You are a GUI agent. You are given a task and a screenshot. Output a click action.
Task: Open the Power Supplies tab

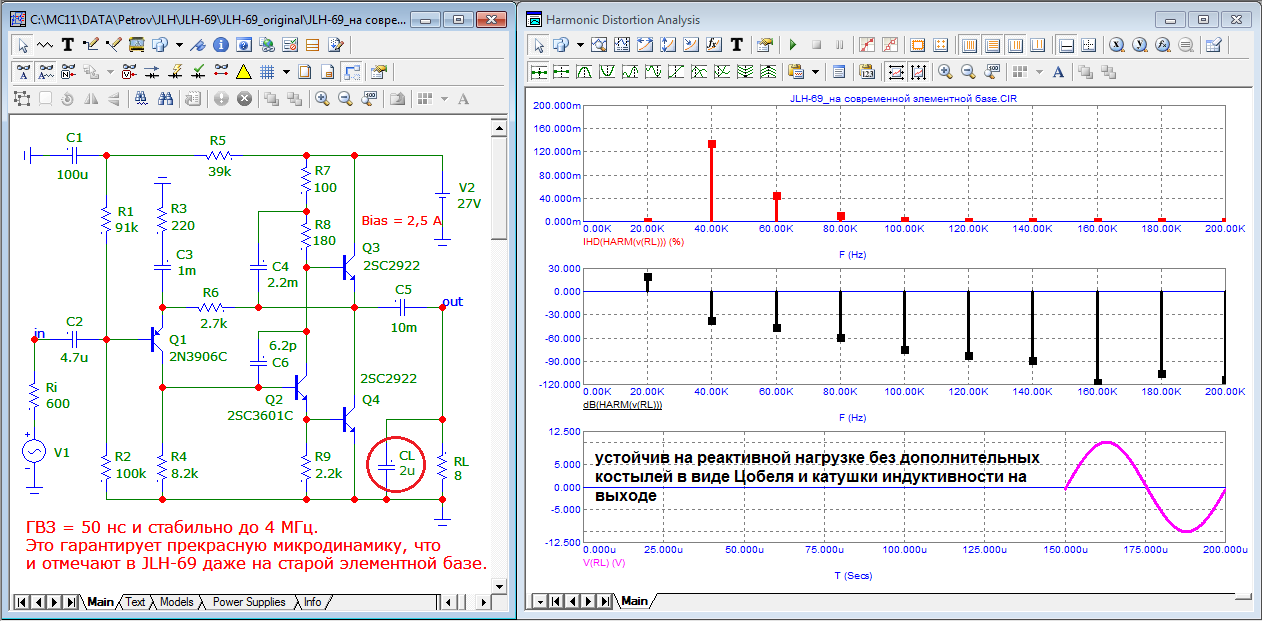(x=249, y=602)
